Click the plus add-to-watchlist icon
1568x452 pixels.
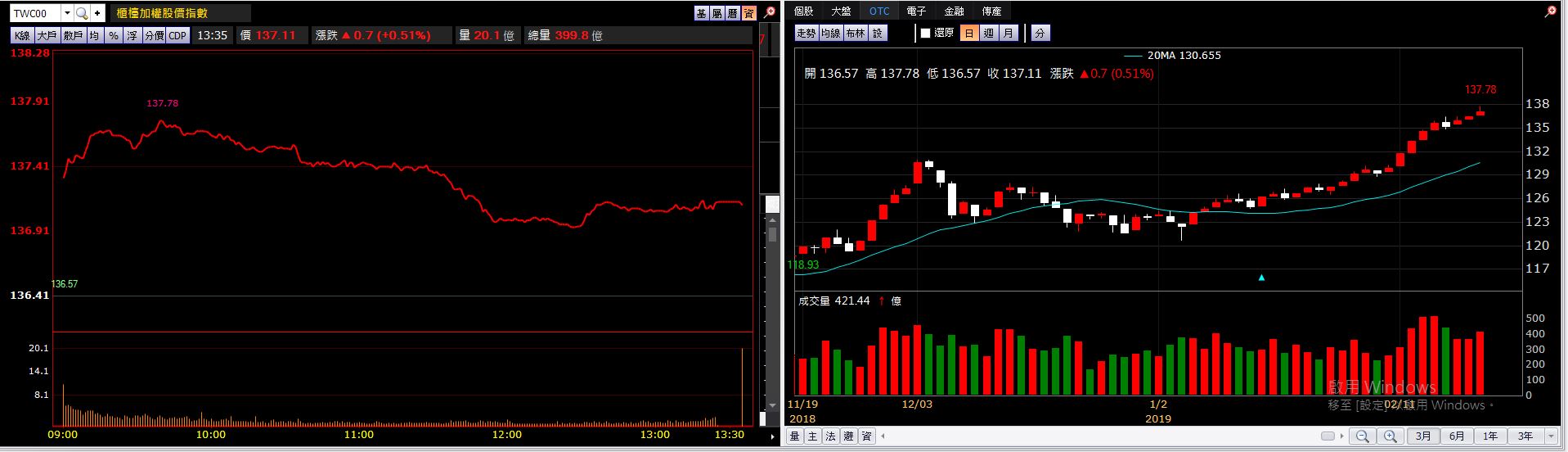[x=97, y=13]
